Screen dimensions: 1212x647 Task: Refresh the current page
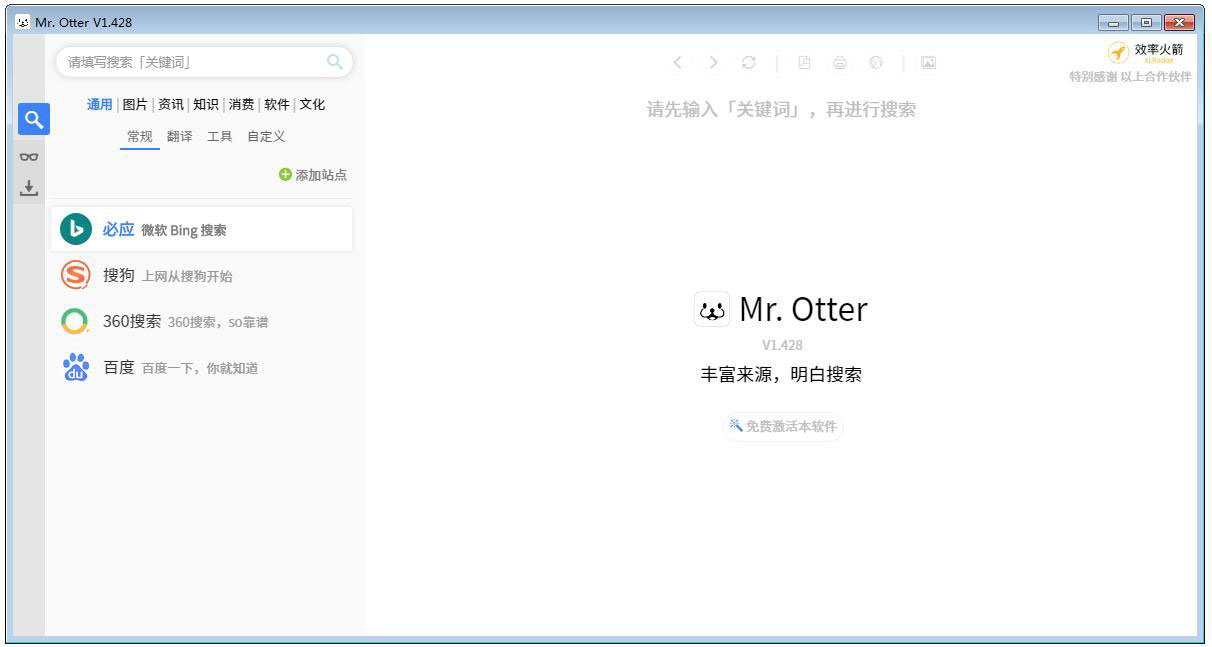[x=749, y=62]
